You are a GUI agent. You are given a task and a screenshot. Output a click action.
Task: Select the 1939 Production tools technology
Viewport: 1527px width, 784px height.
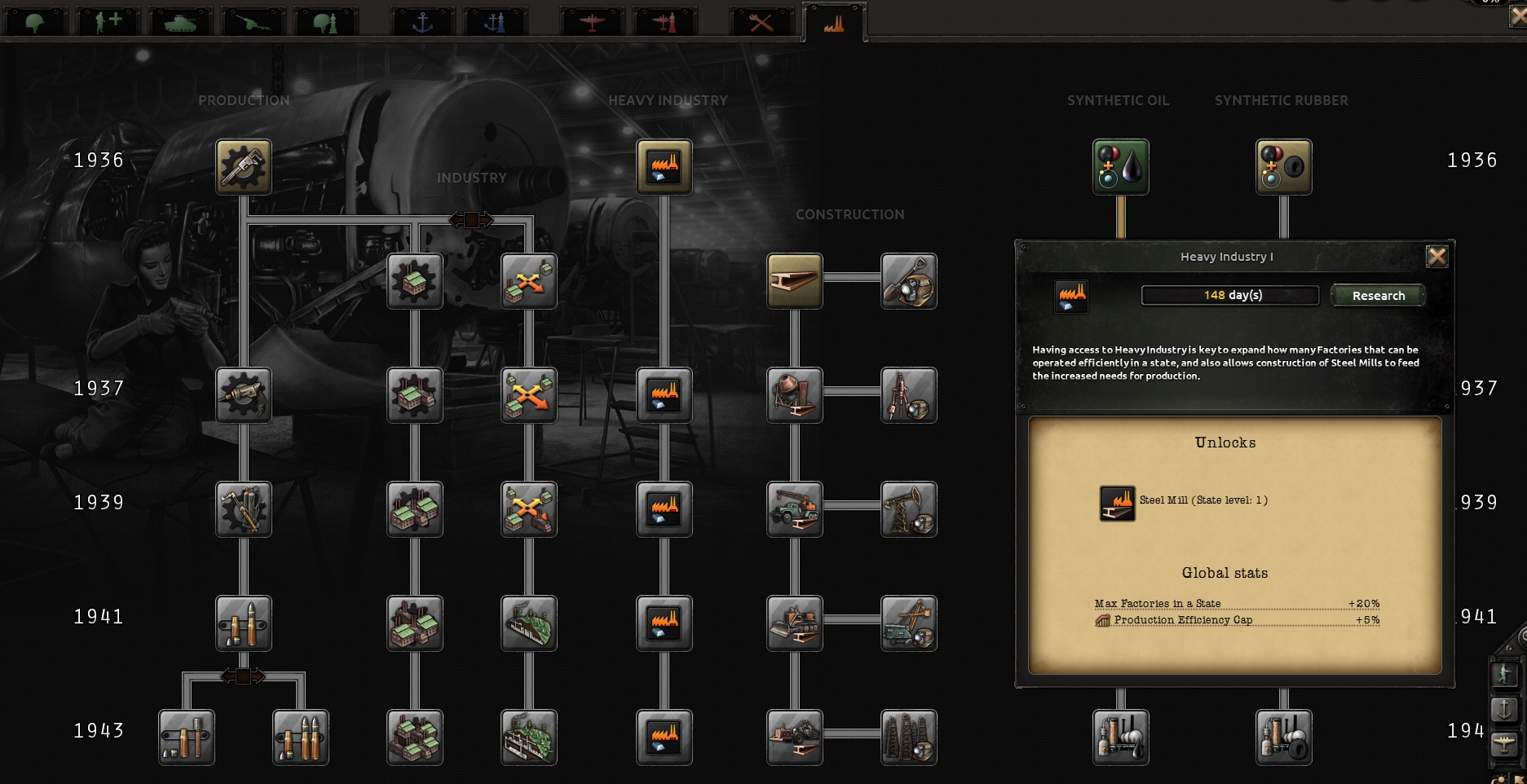244,509
